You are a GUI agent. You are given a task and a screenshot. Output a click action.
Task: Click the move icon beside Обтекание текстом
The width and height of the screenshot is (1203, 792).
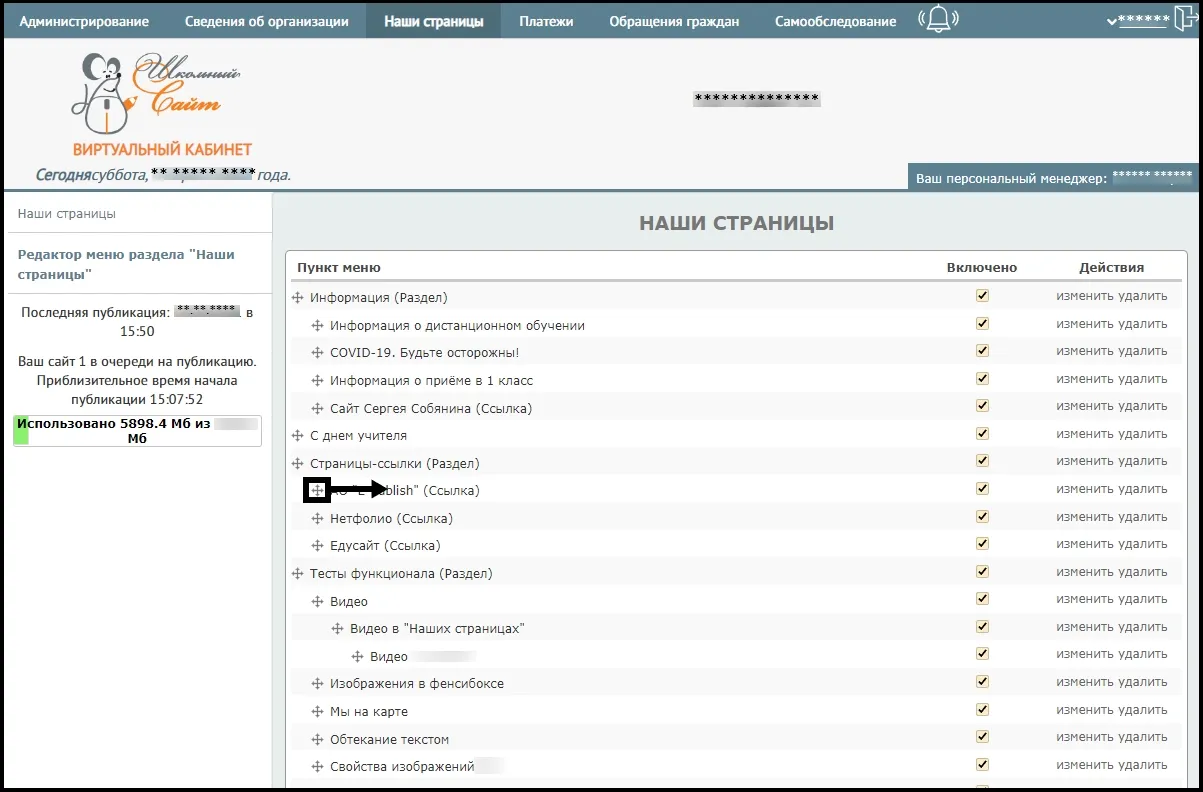(x=317, y=740)
